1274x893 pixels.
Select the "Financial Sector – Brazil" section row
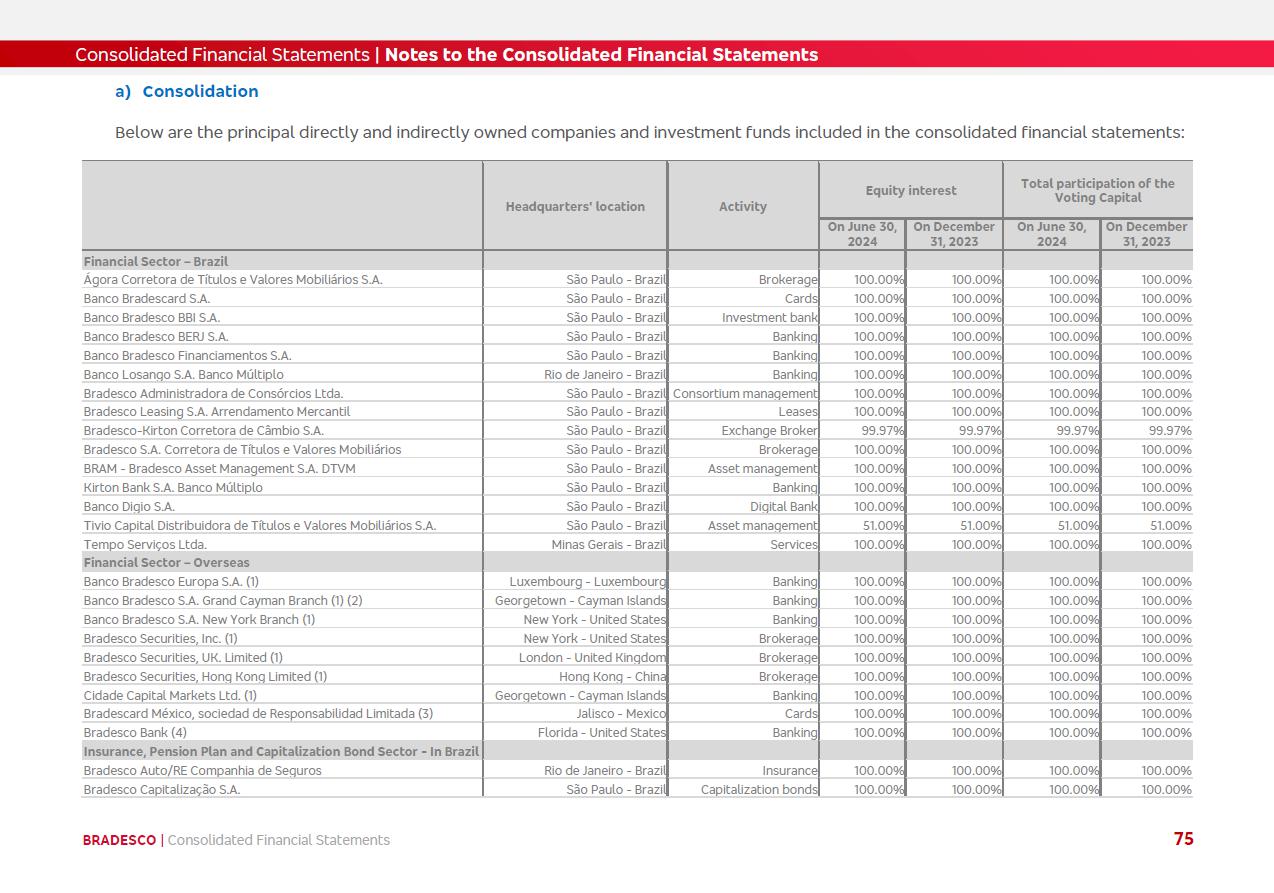pyautogui.click(x=156, y=262)
